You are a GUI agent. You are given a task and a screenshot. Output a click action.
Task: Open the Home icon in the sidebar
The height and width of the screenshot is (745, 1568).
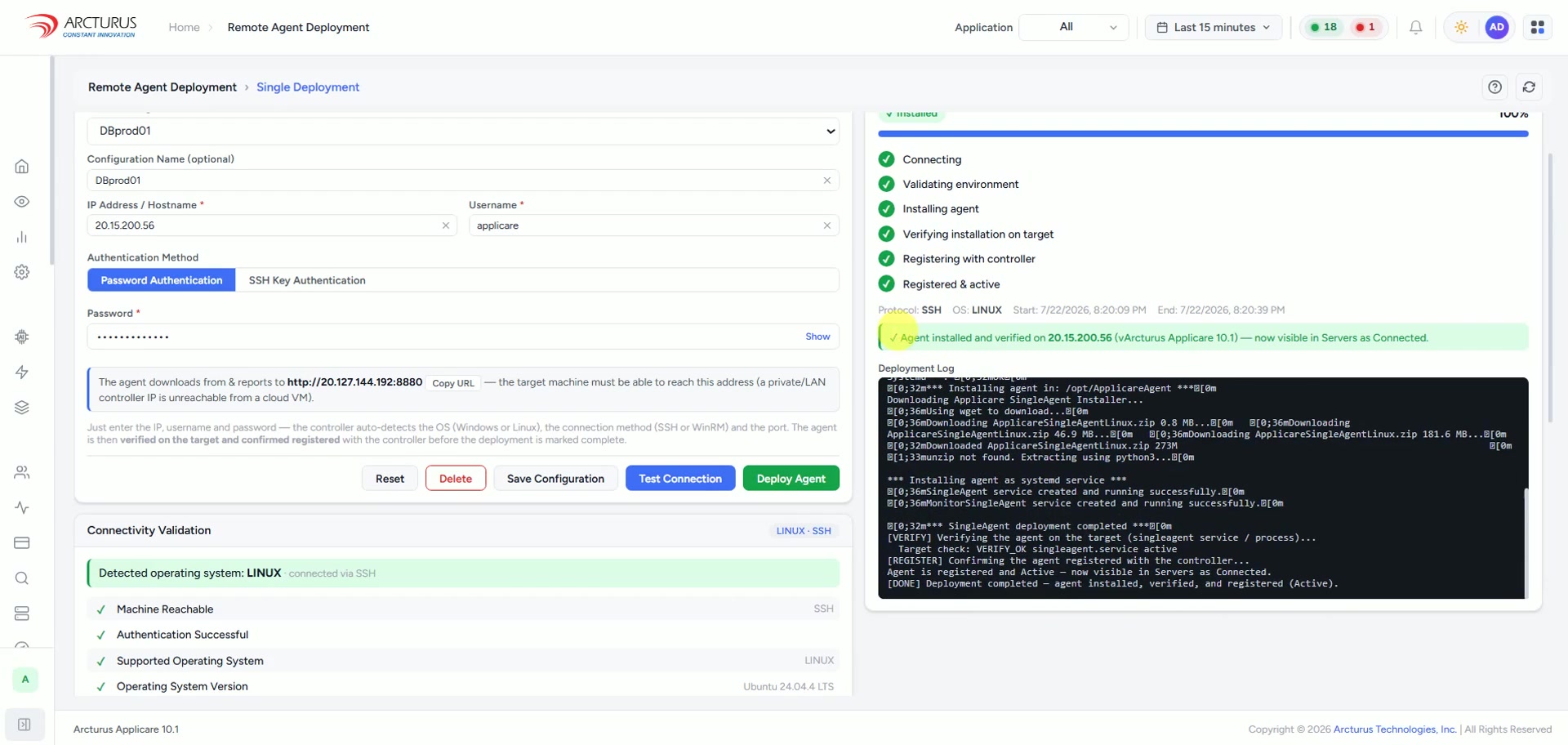(22, 167)
